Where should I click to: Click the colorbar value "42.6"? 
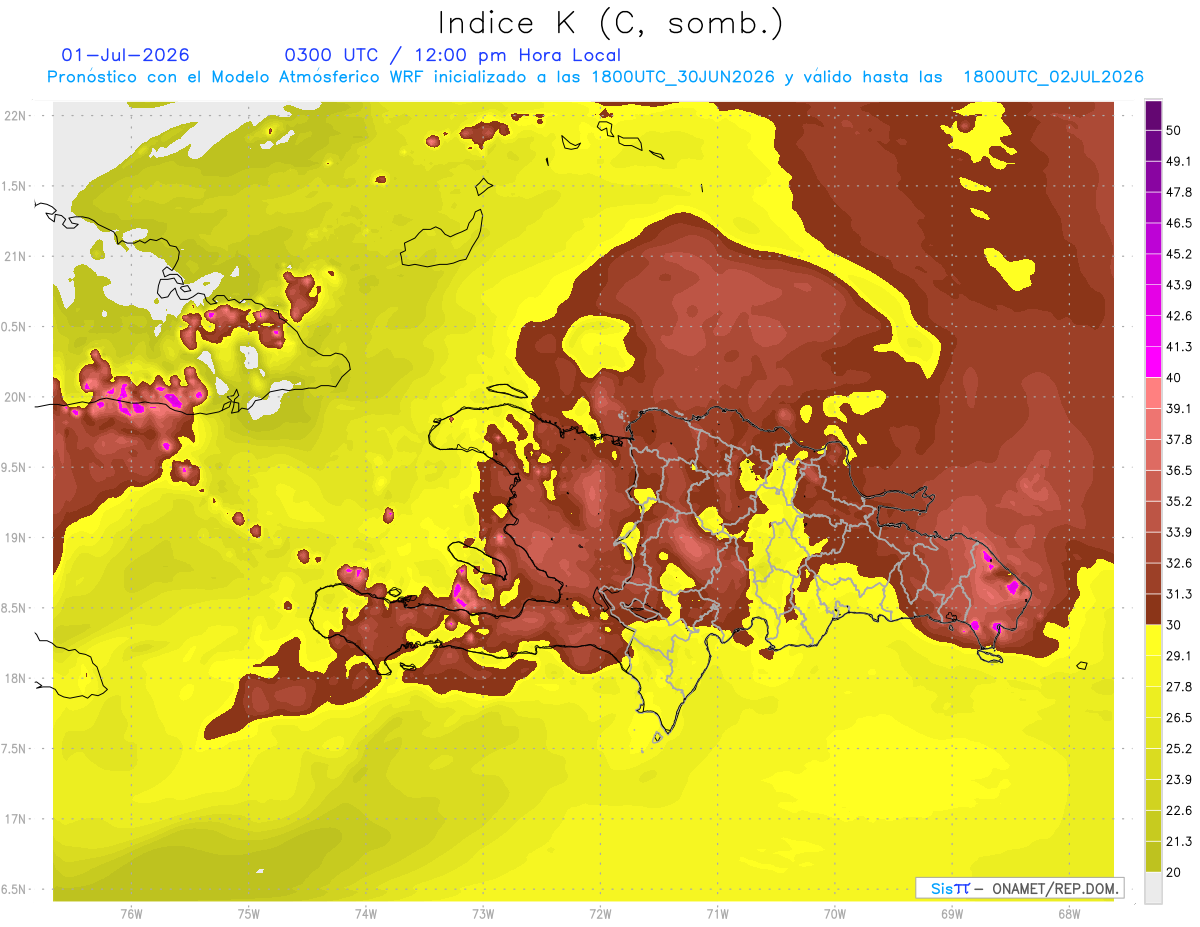(x=1178, y=316)
